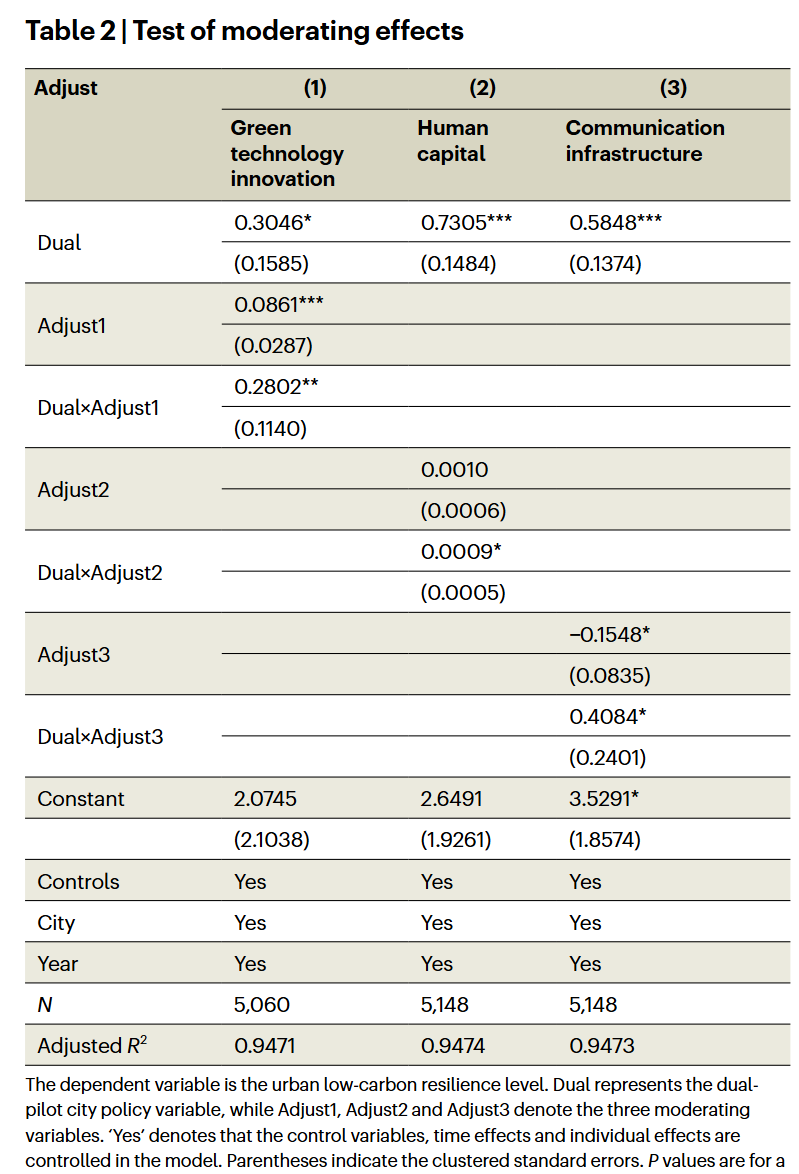This screenshot has height=1174, width=799.
Task: Select the Adjusted R² value 0.9474
Action: (x=454, y=1046)
